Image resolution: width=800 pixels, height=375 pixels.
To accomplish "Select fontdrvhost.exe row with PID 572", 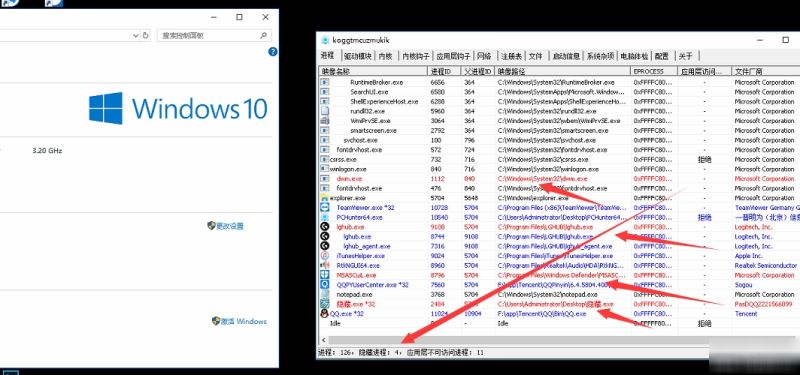I will click(x=559, y=149).
